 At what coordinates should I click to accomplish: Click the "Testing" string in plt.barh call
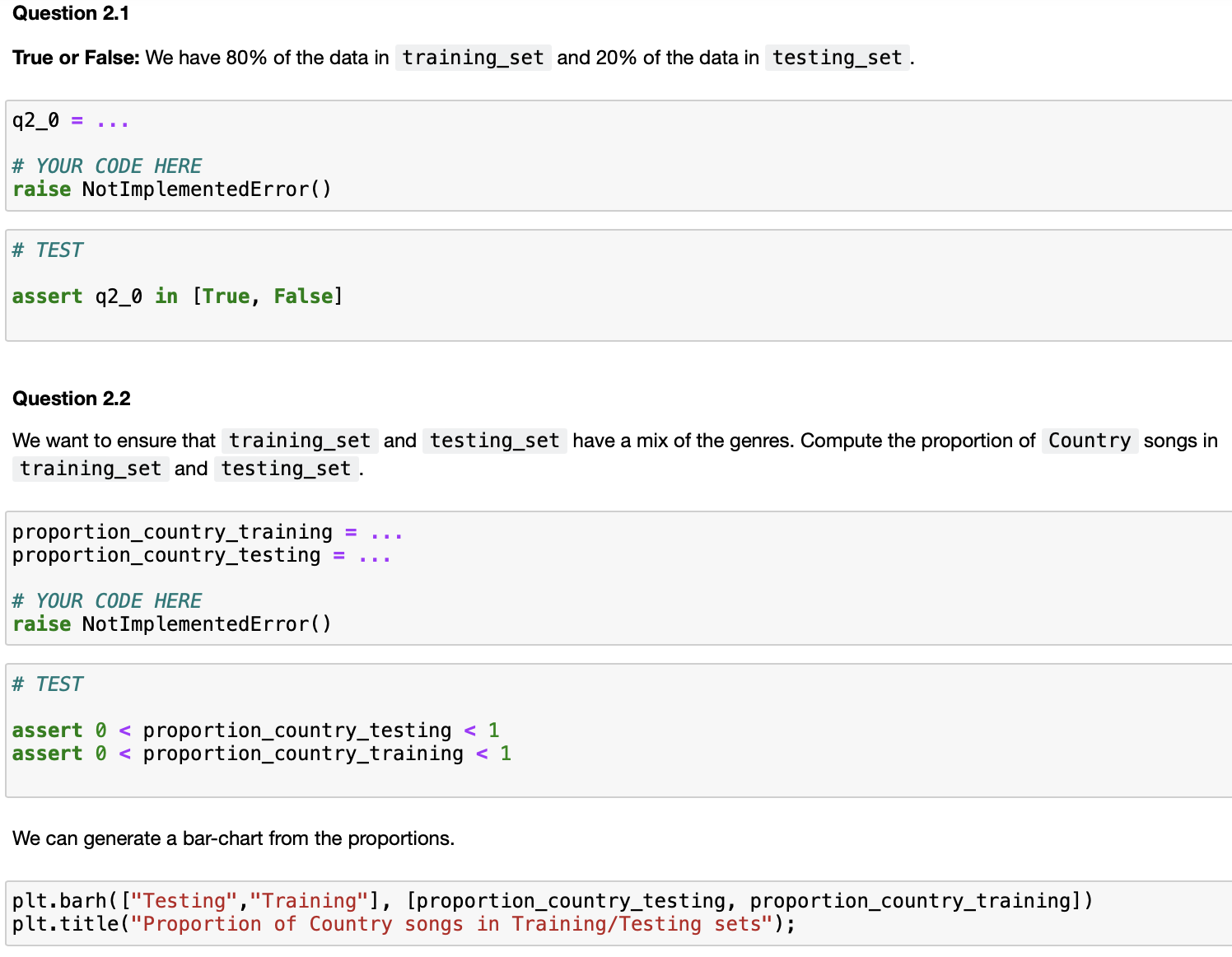tap(183, 900)
